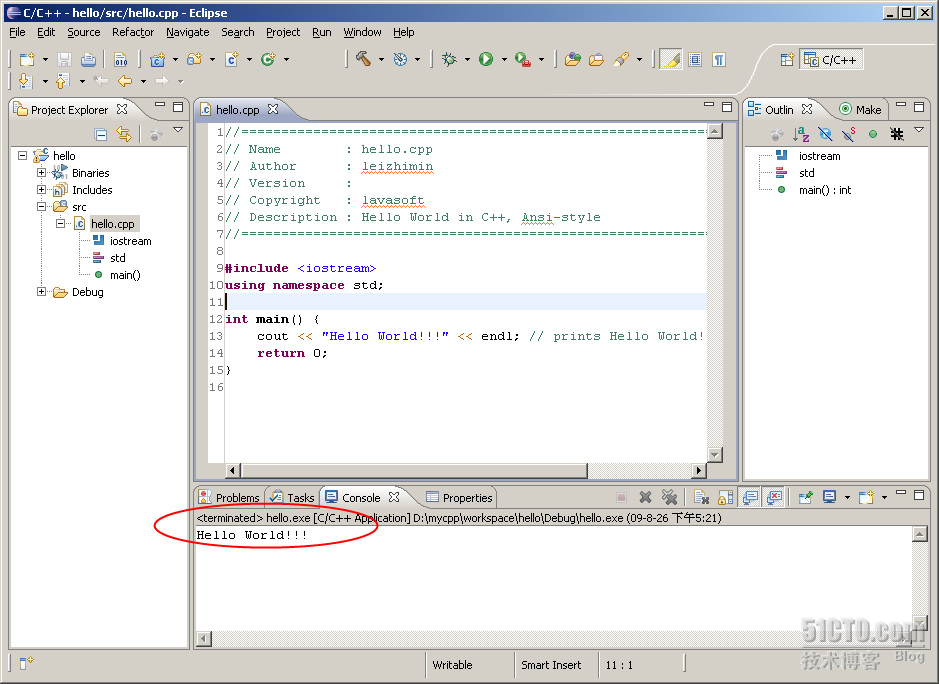
Task: Open the Refactor menu
Action: 133,32
